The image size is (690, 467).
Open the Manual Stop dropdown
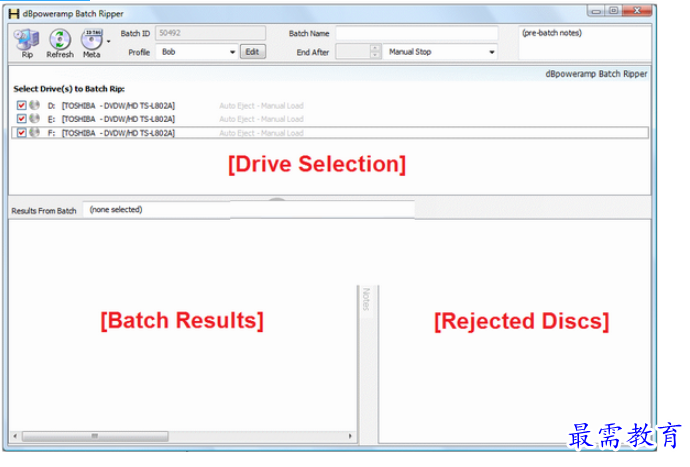tap(440, 52)
